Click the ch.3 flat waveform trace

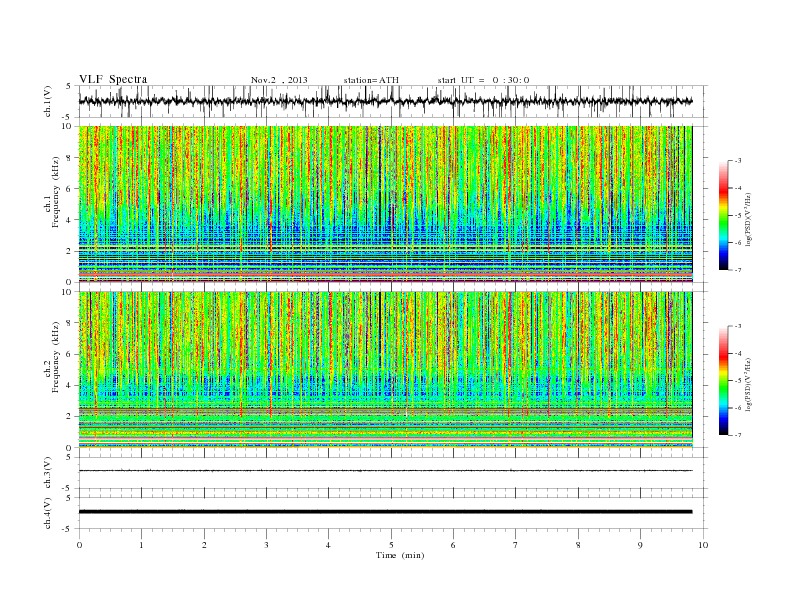tap(385, 471)
